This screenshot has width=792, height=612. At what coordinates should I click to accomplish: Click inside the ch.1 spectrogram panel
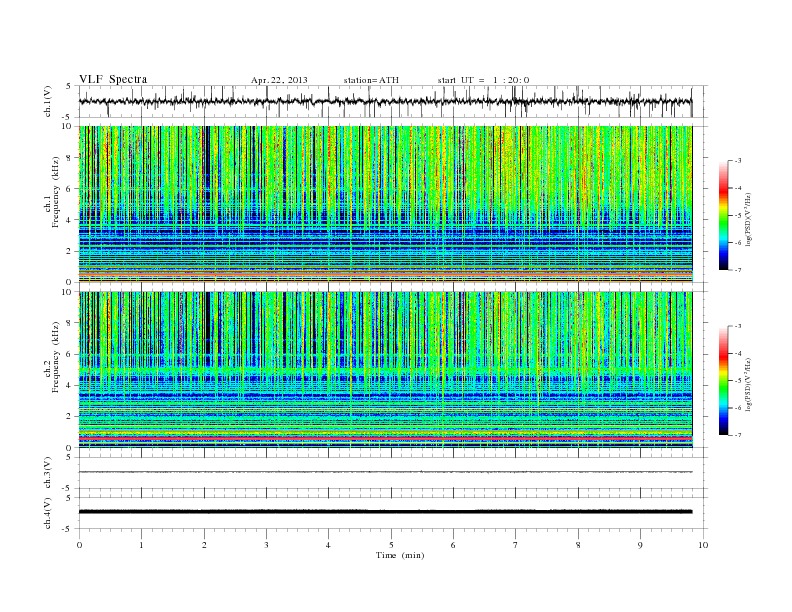click(385, 204)
